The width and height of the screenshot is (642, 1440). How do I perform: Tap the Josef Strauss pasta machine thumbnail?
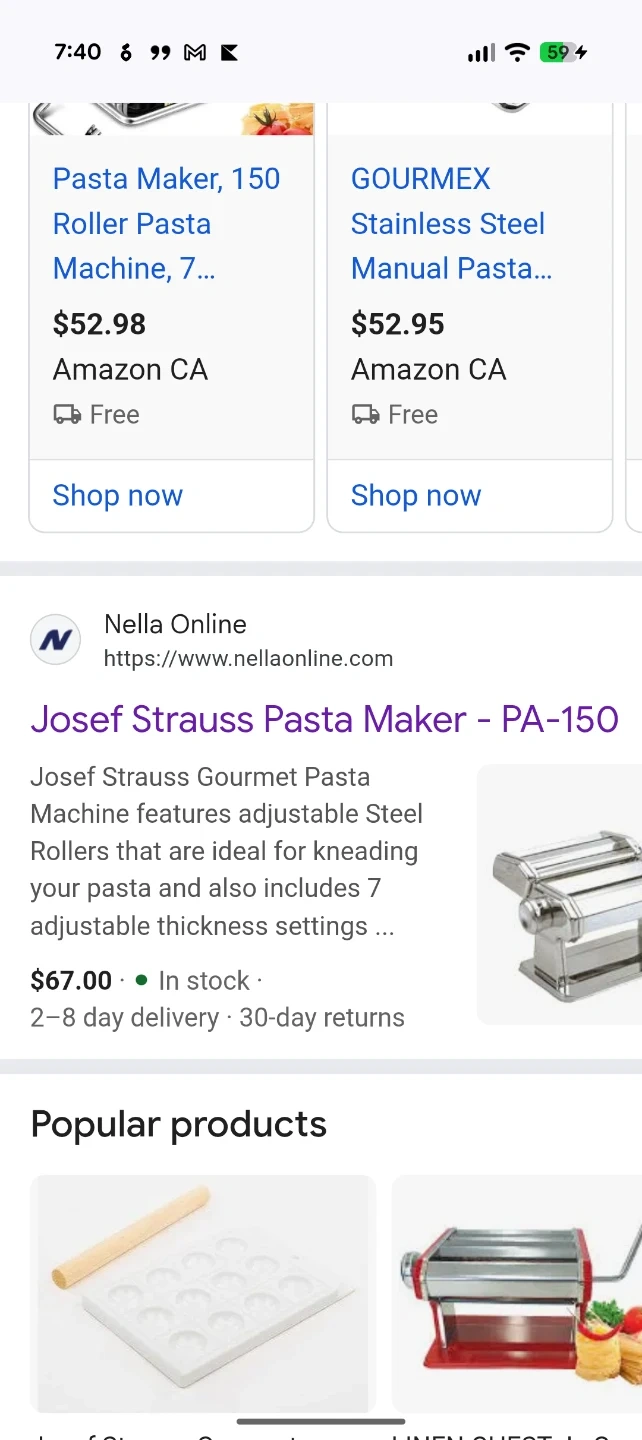pyautogui.click(x=560, y=894)
